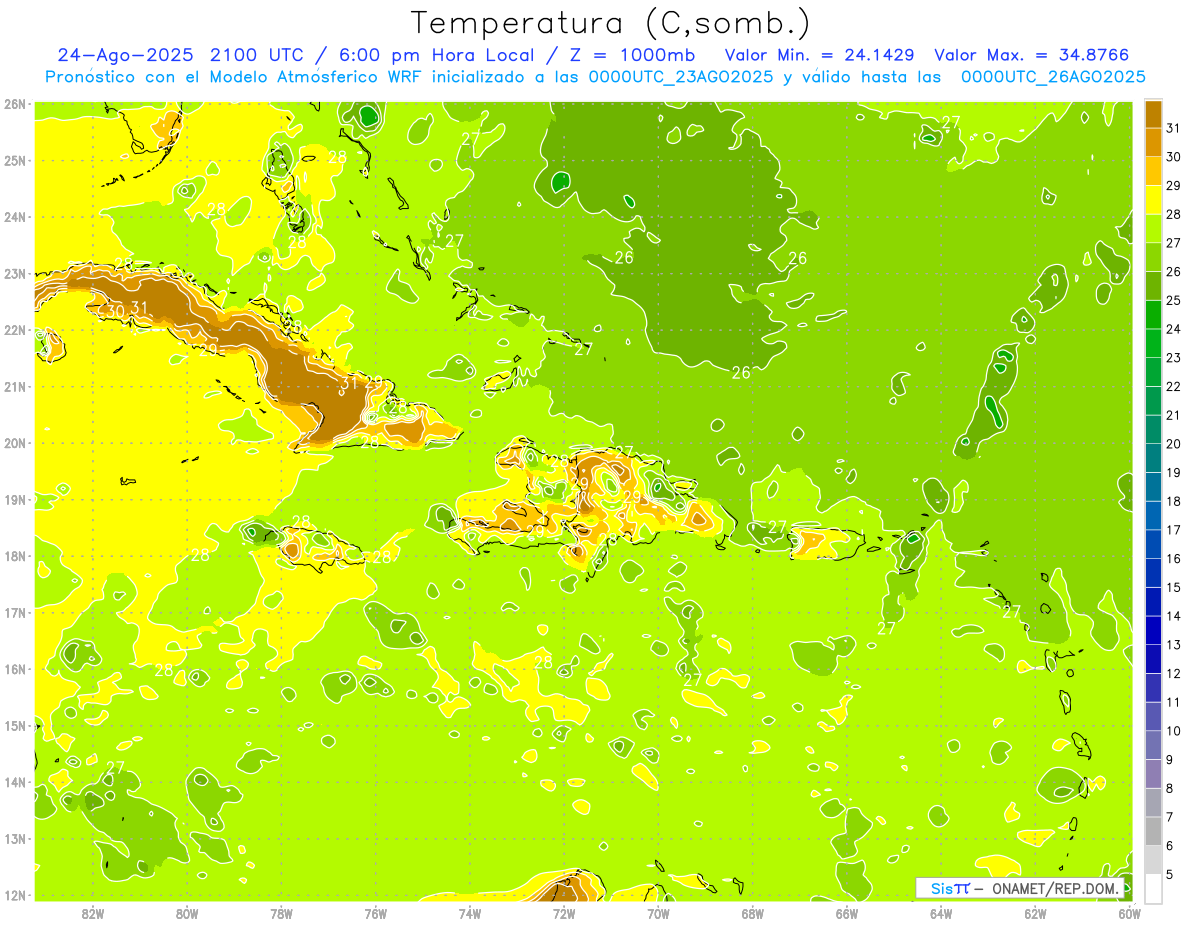Pick the gray swatch between 6 and 7
Screen dimensions: 1200x927
[1153, 831]
